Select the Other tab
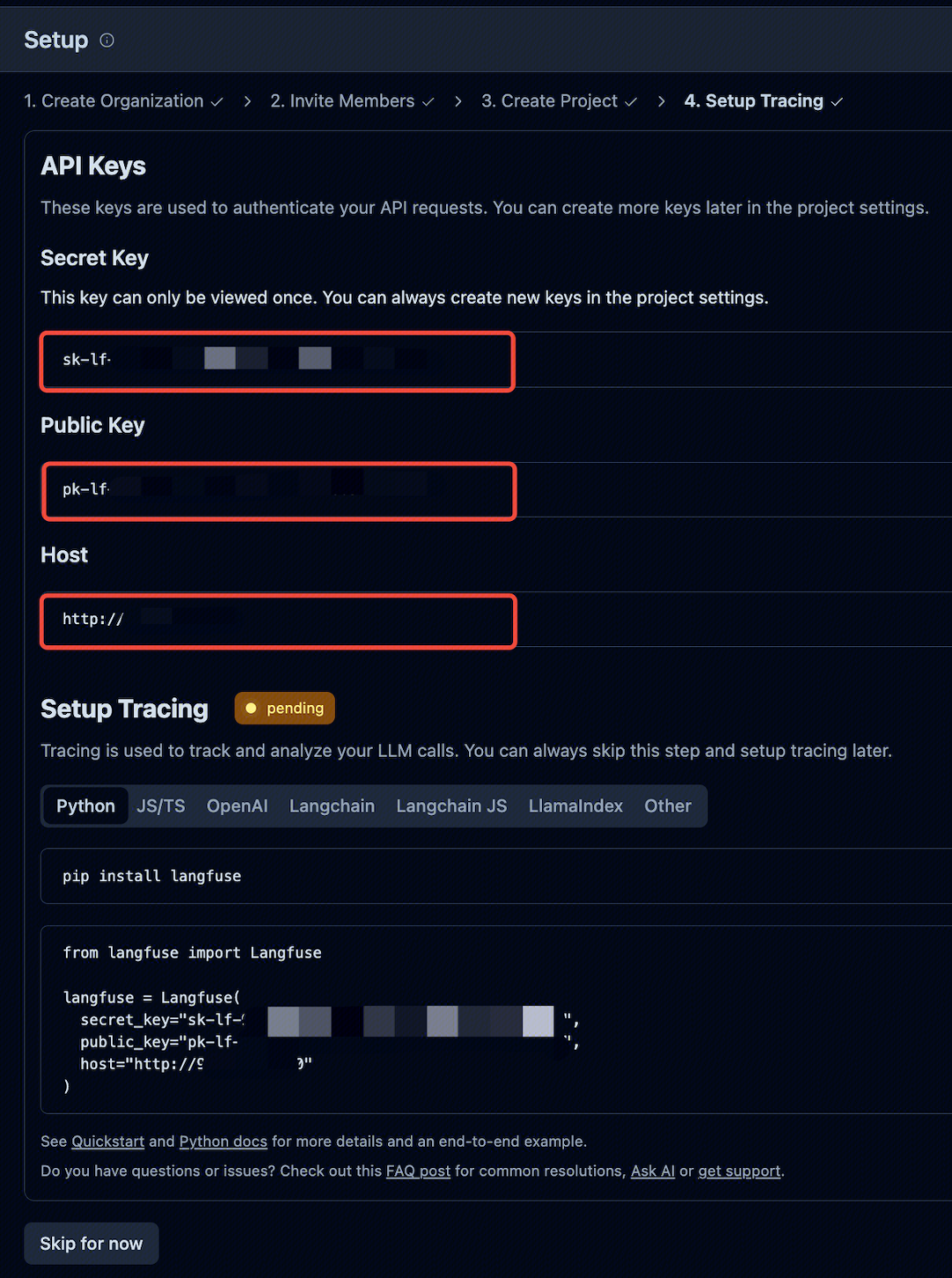Screen dimensions: 952x1278 667,806
